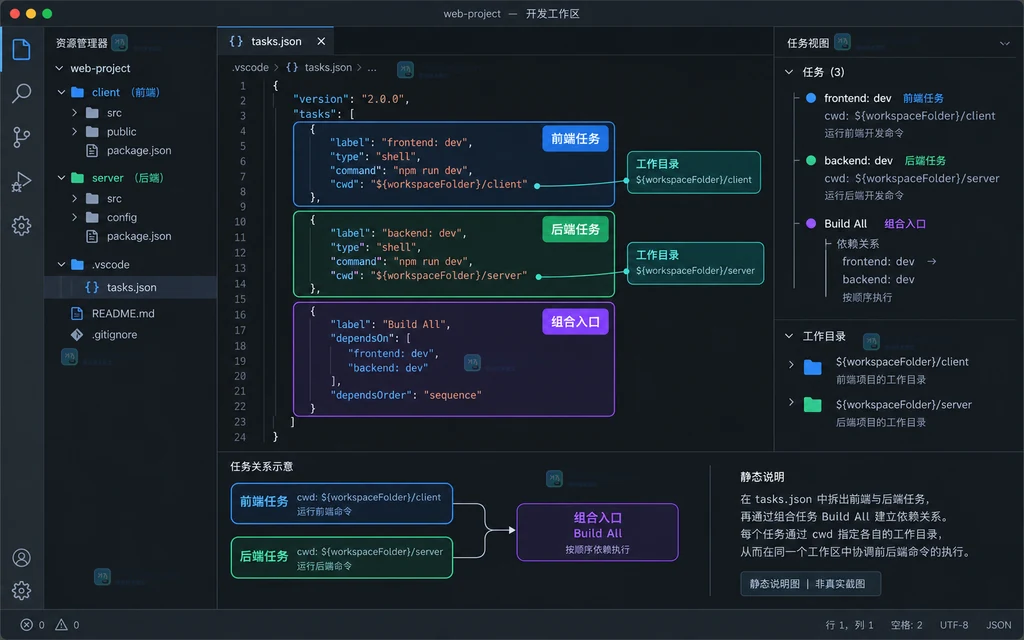Screen dimensions: 1024x640
Task: Click the client folder icon in explorer
Action: (78, 92)
